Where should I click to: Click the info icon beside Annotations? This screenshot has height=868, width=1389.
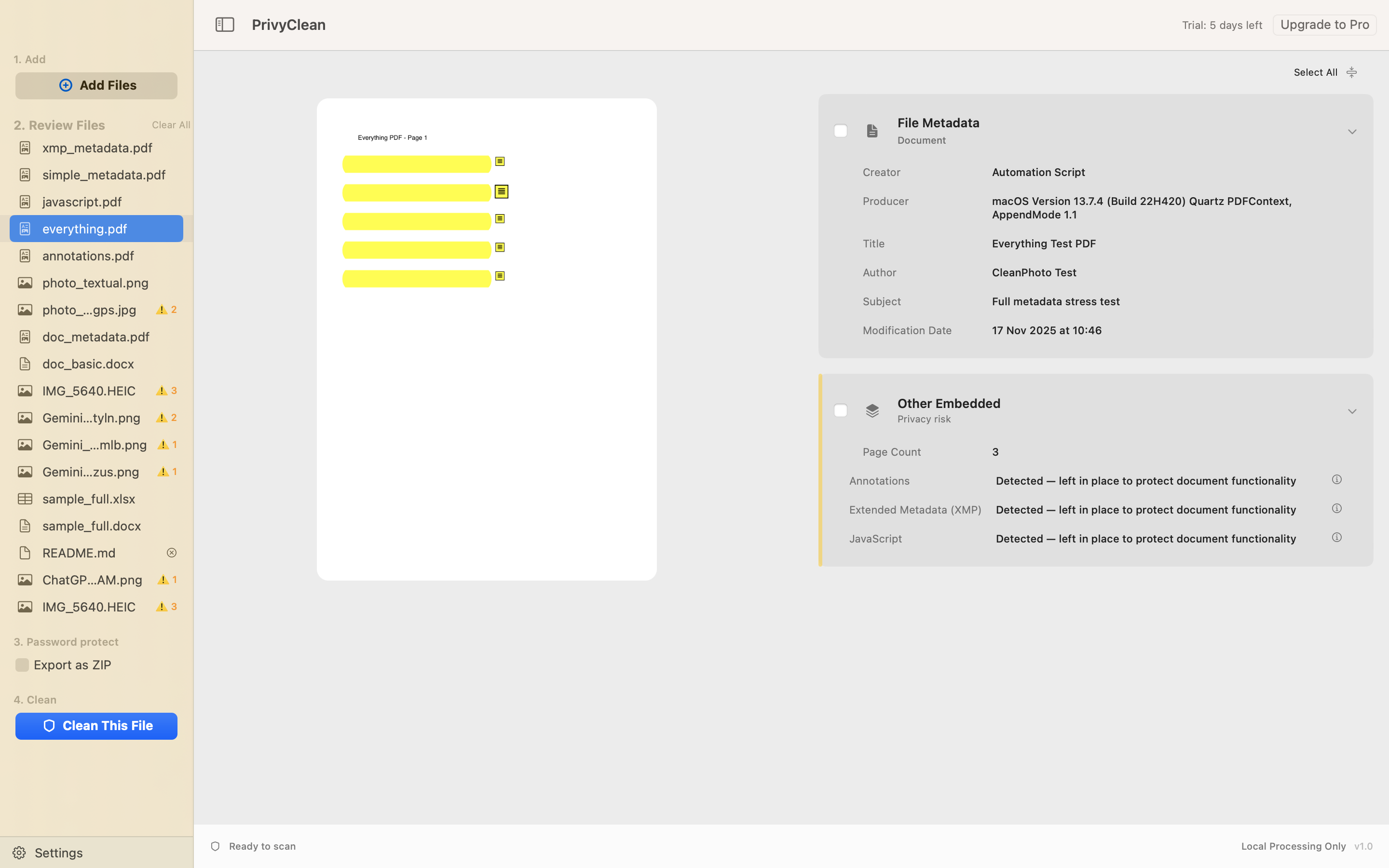click(1336, 479)
